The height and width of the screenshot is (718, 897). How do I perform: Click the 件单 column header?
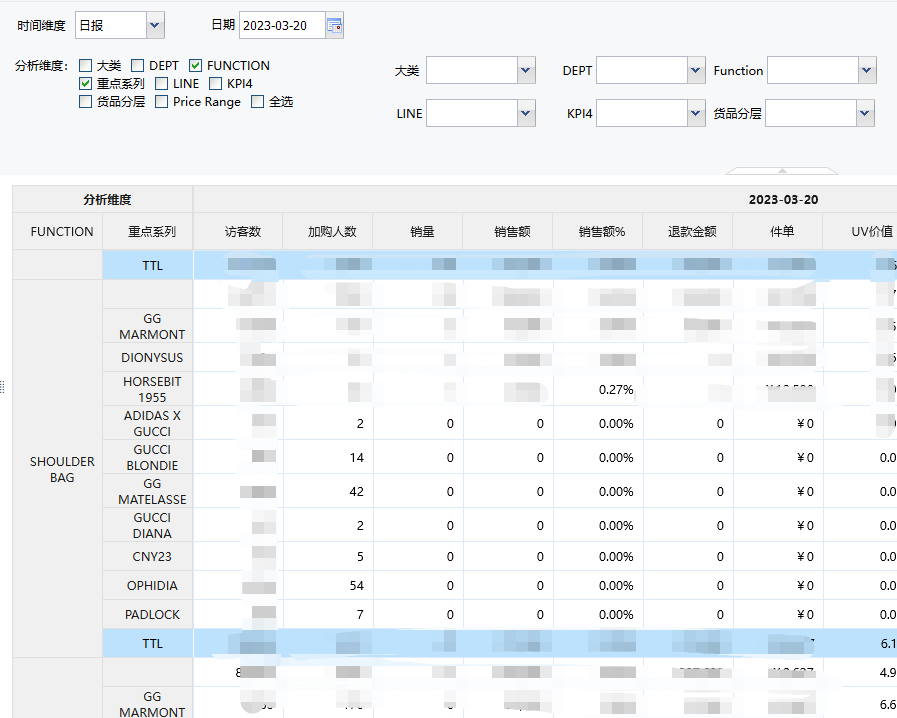point(778,232)
